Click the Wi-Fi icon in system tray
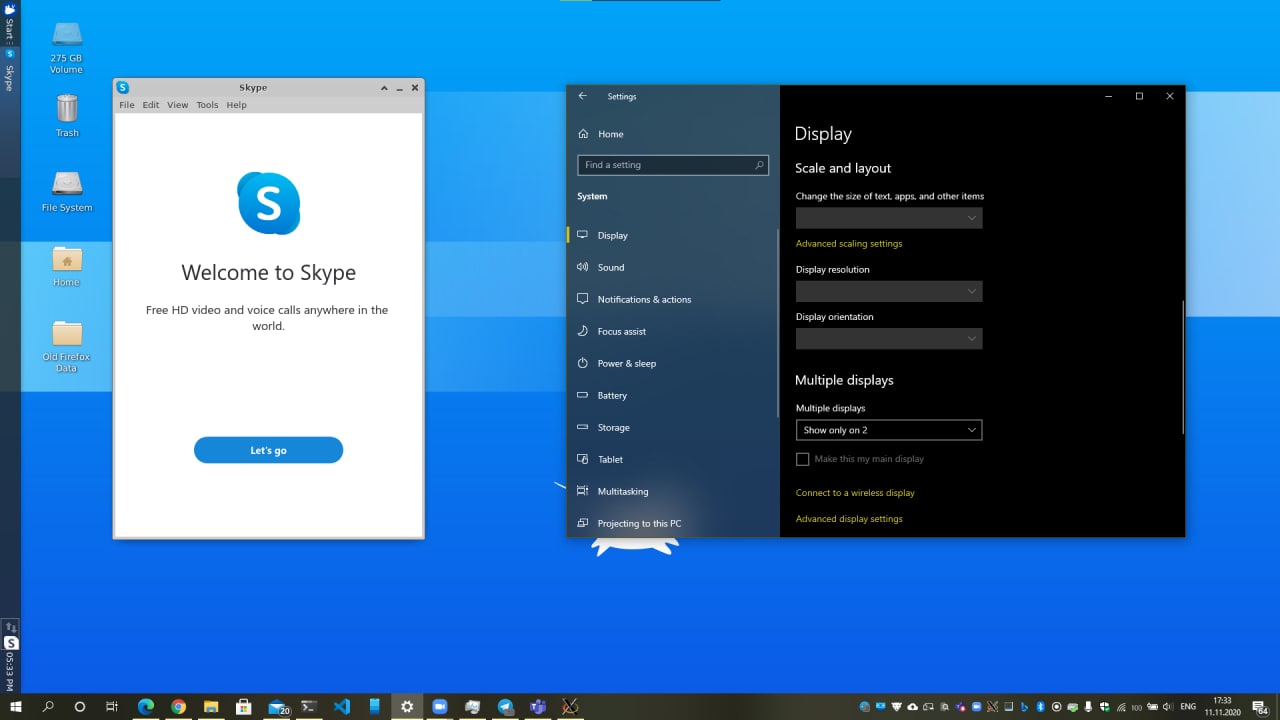This screenshot has height=720, width=1280. tap(1121, 707)
